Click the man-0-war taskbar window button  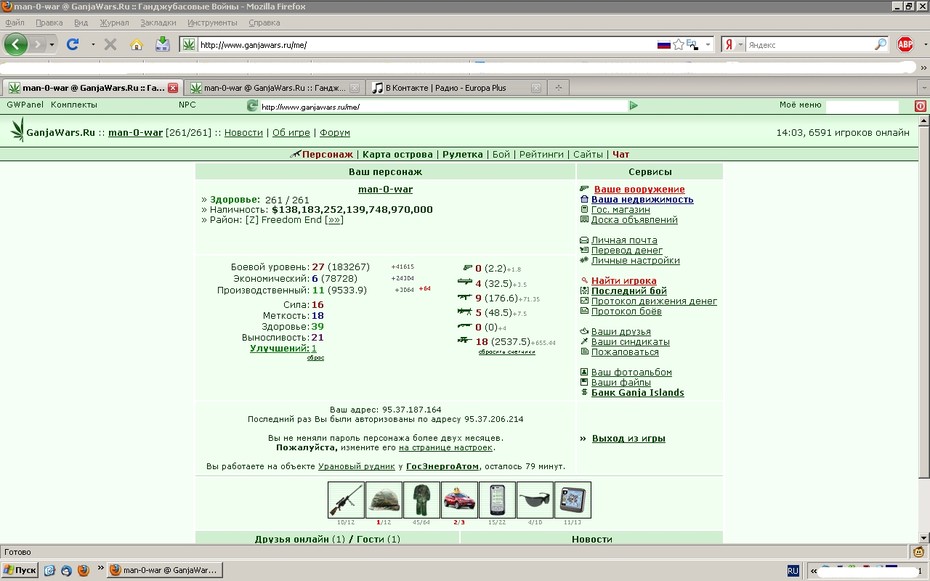click(x=164, y=570)
